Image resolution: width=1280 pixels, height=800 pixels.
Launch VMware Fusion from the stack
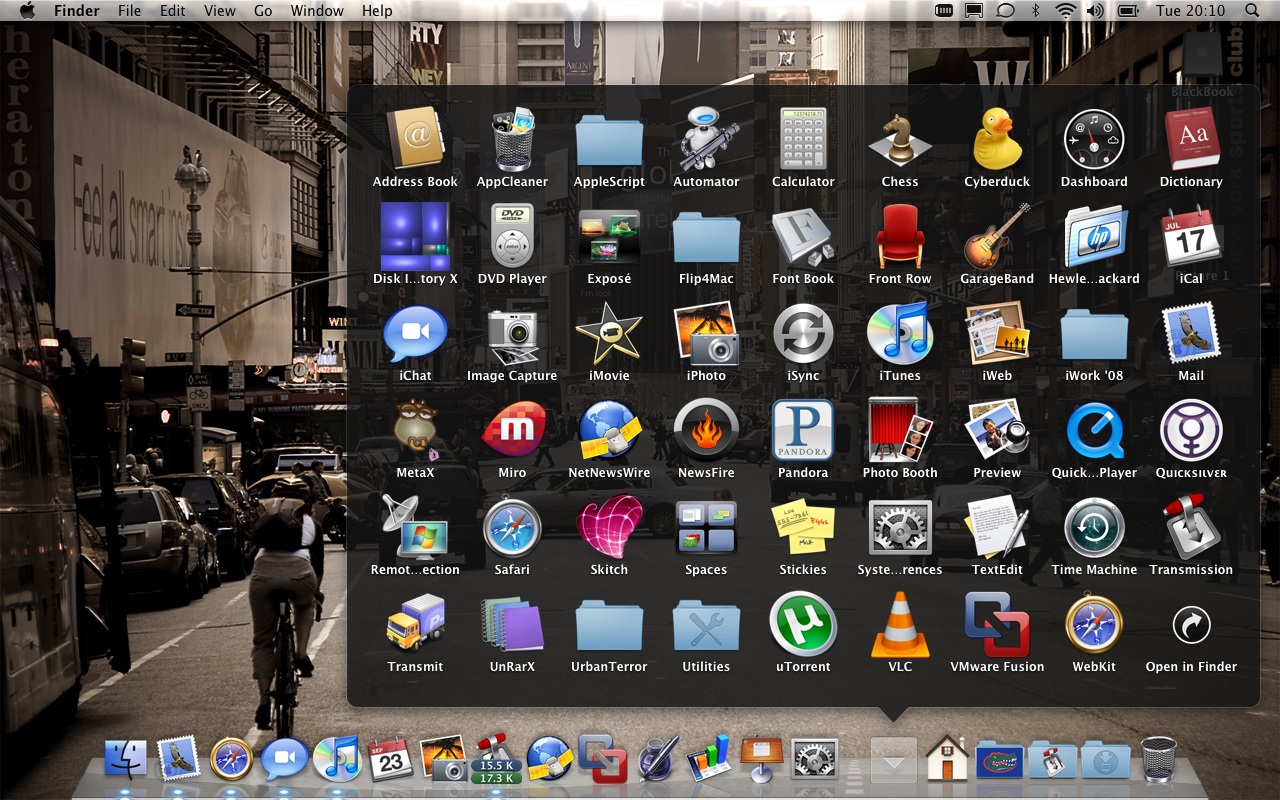click(997, 623)
